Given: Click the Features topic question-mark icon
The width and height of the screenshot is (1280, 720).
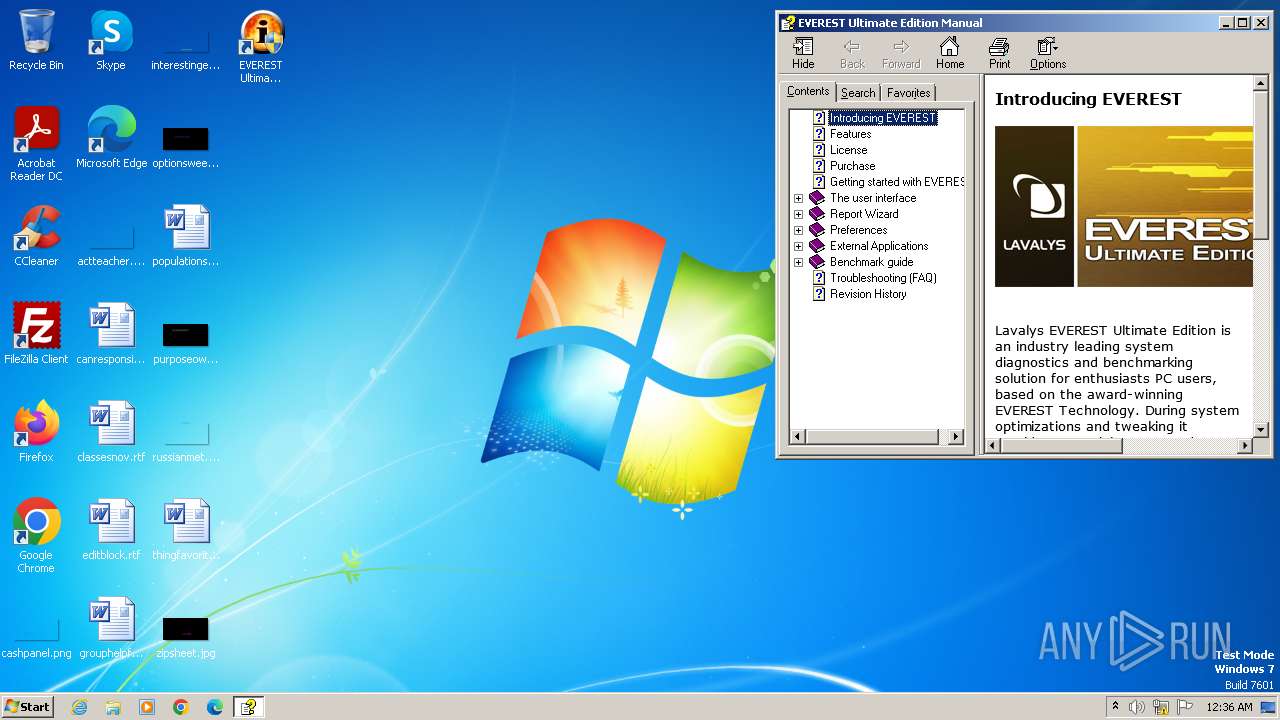Looking at the screenshot, I should 819,134.
